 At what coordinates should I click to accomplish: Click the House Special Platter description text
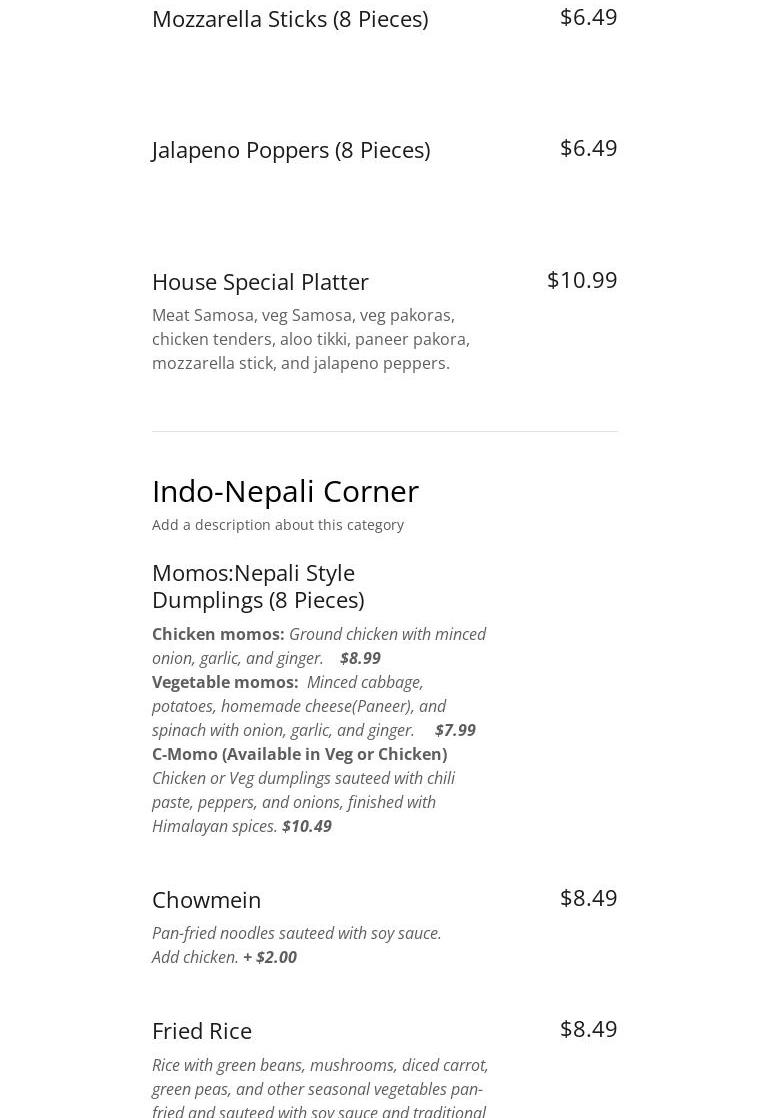point(310,339)
